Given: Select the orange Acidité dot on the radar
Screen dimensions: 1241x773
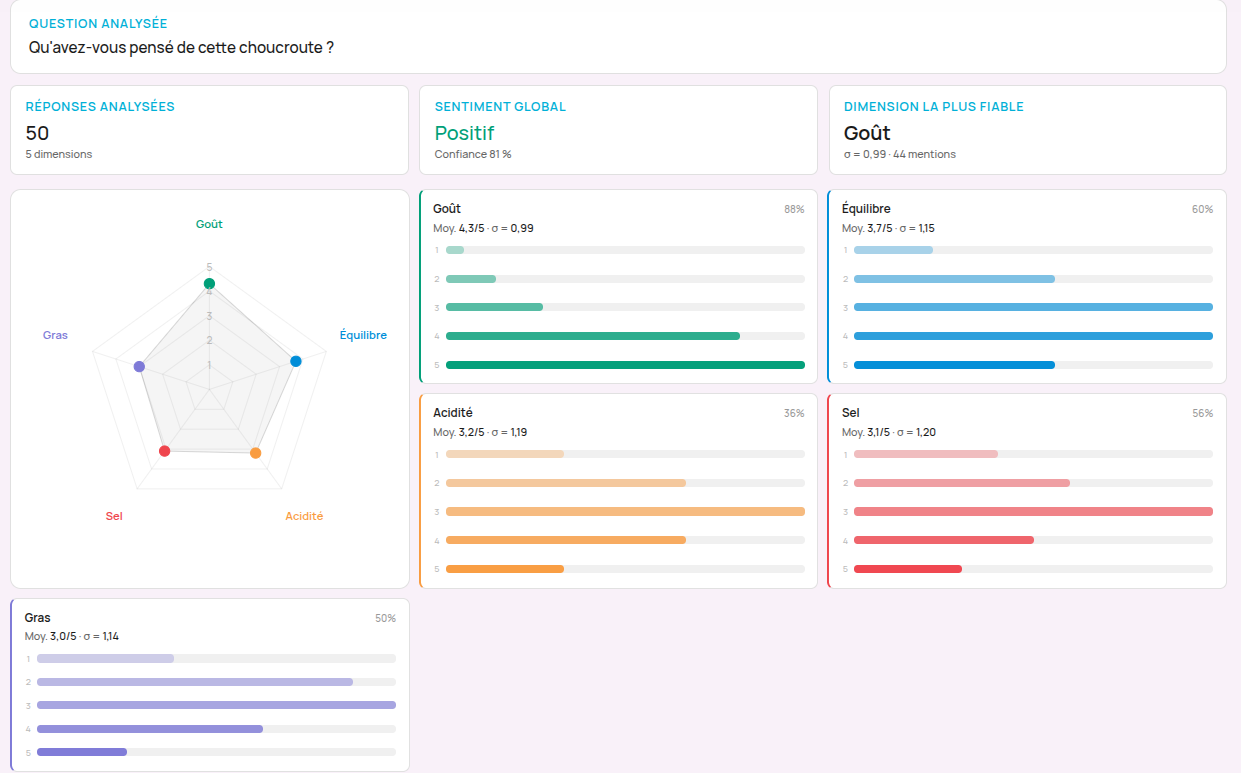Looking at the screenshot, I should (x=255, y=453).
